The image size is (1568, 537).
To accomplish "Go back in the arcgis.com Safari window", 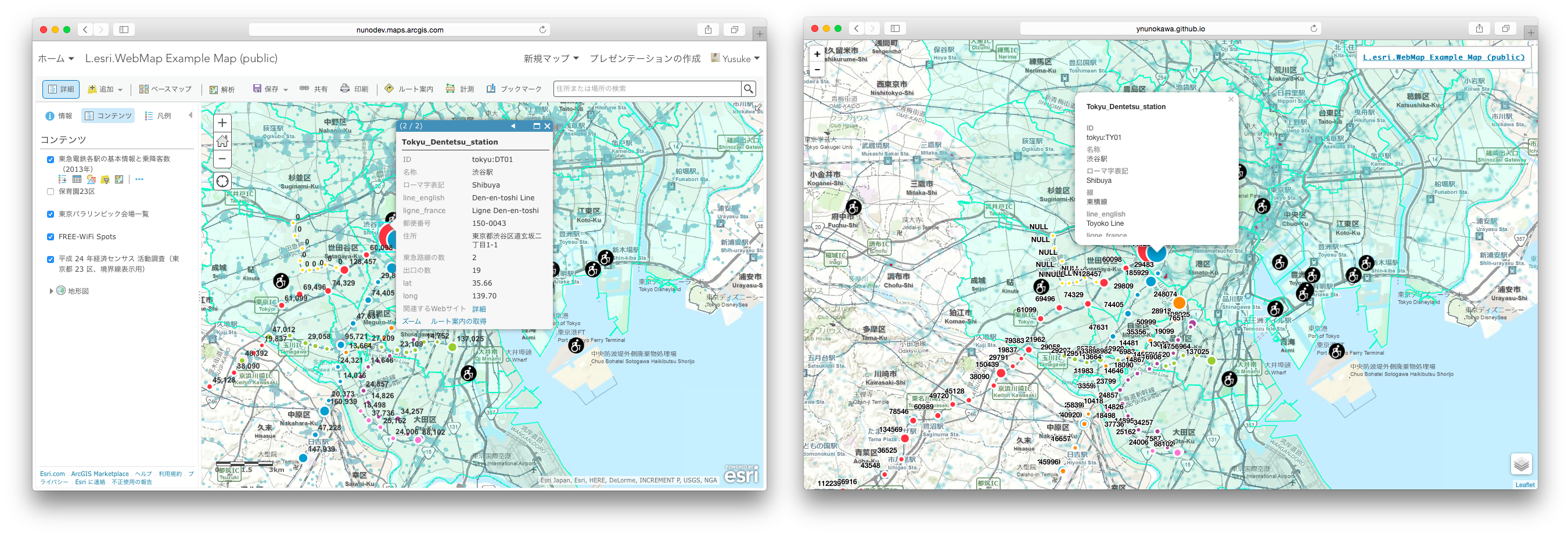I will [x=85, y=29].
